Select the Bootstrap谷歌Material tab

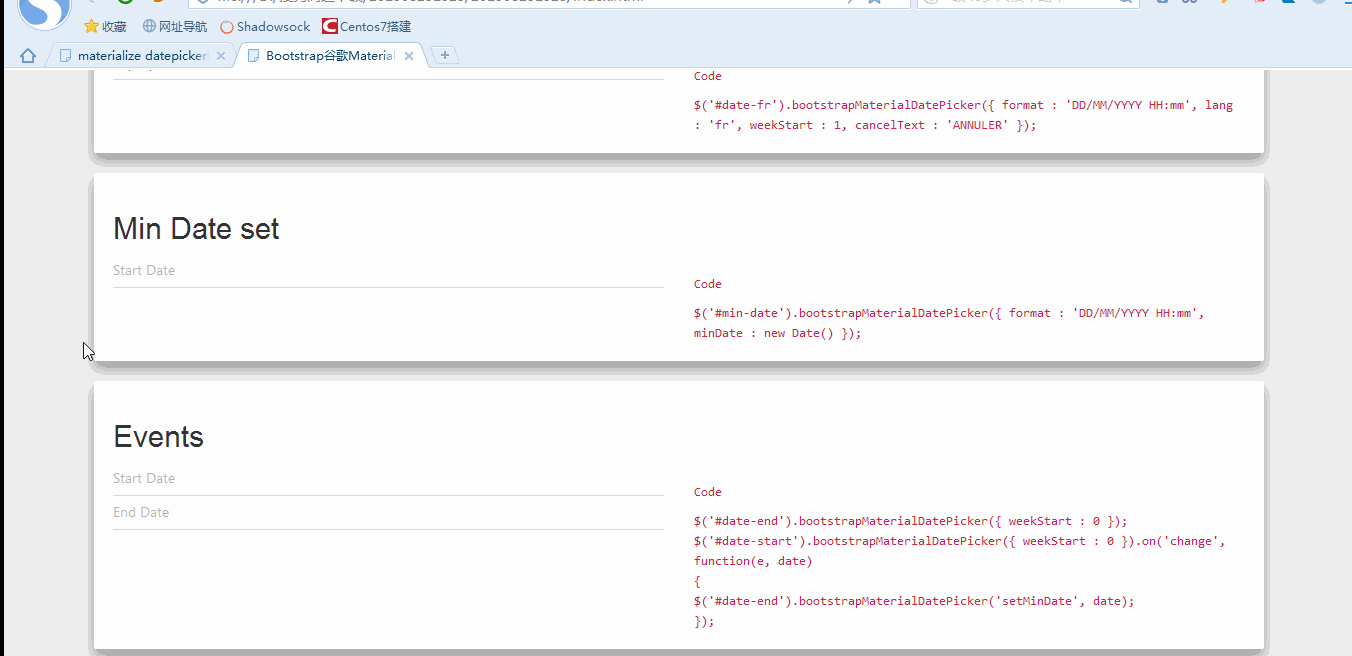[328, 56]
